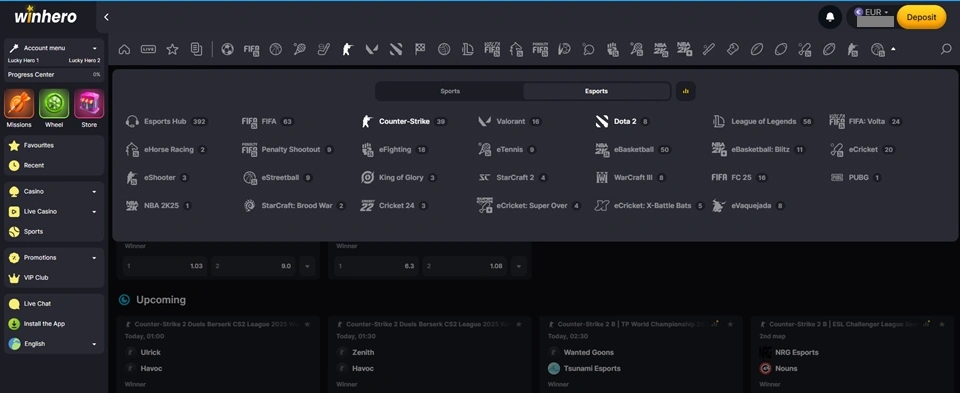Open eBasketball: Blitz category
Viewport: 960px width, 393px height.
coord(759,149)
